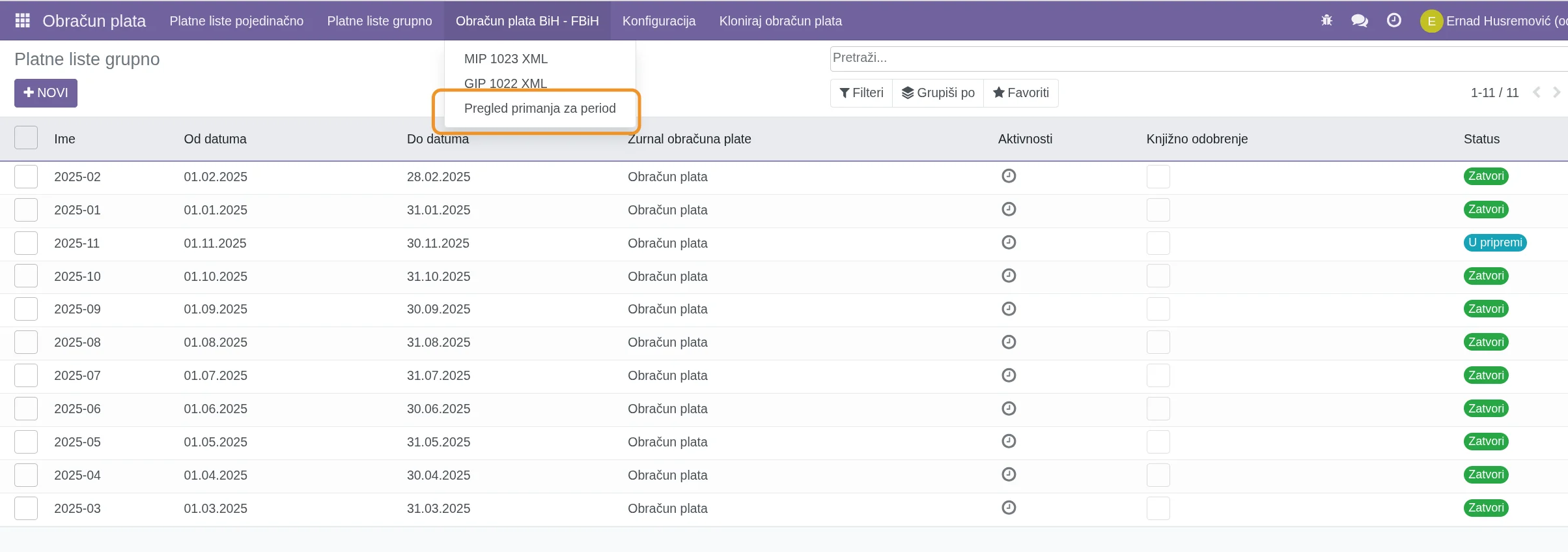Image resolution: width=1568 pixels, height=552 pixels.
Task: Expand the Filteri dropdown
Action: [861, 93]
